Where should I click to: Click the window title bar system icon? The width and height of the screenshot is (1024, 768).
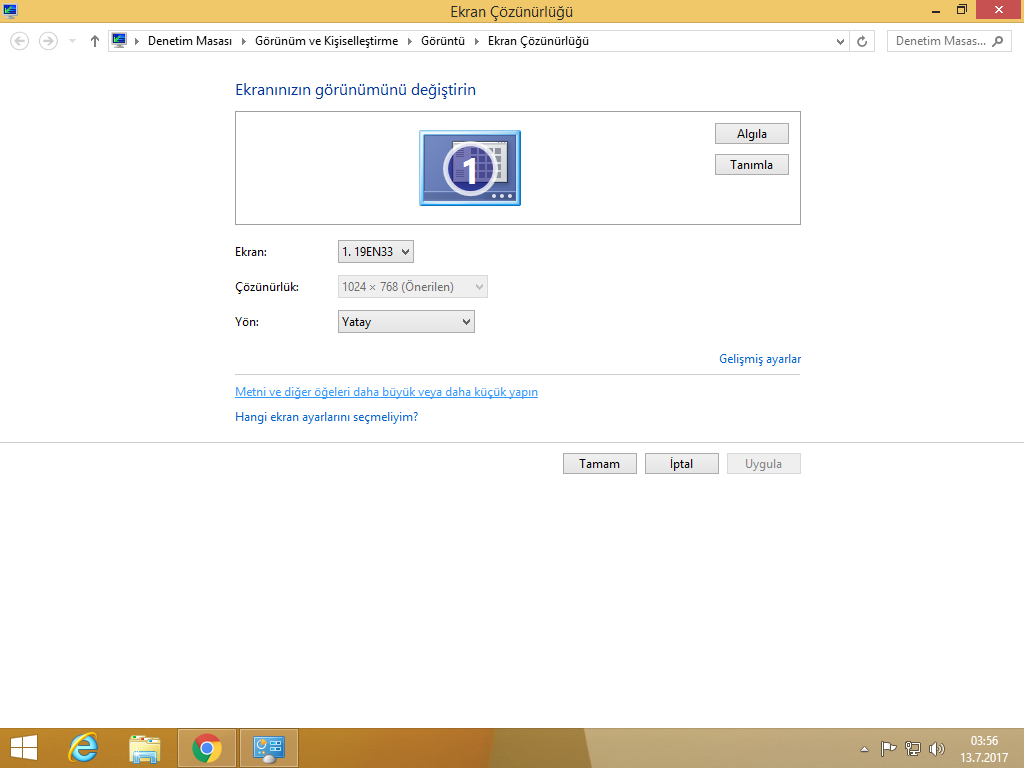pos(10,10)
